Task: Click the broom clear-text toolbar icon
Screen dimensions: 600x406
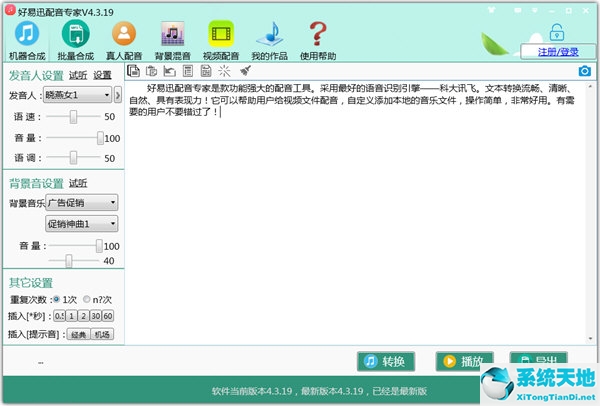Action: 246,71
